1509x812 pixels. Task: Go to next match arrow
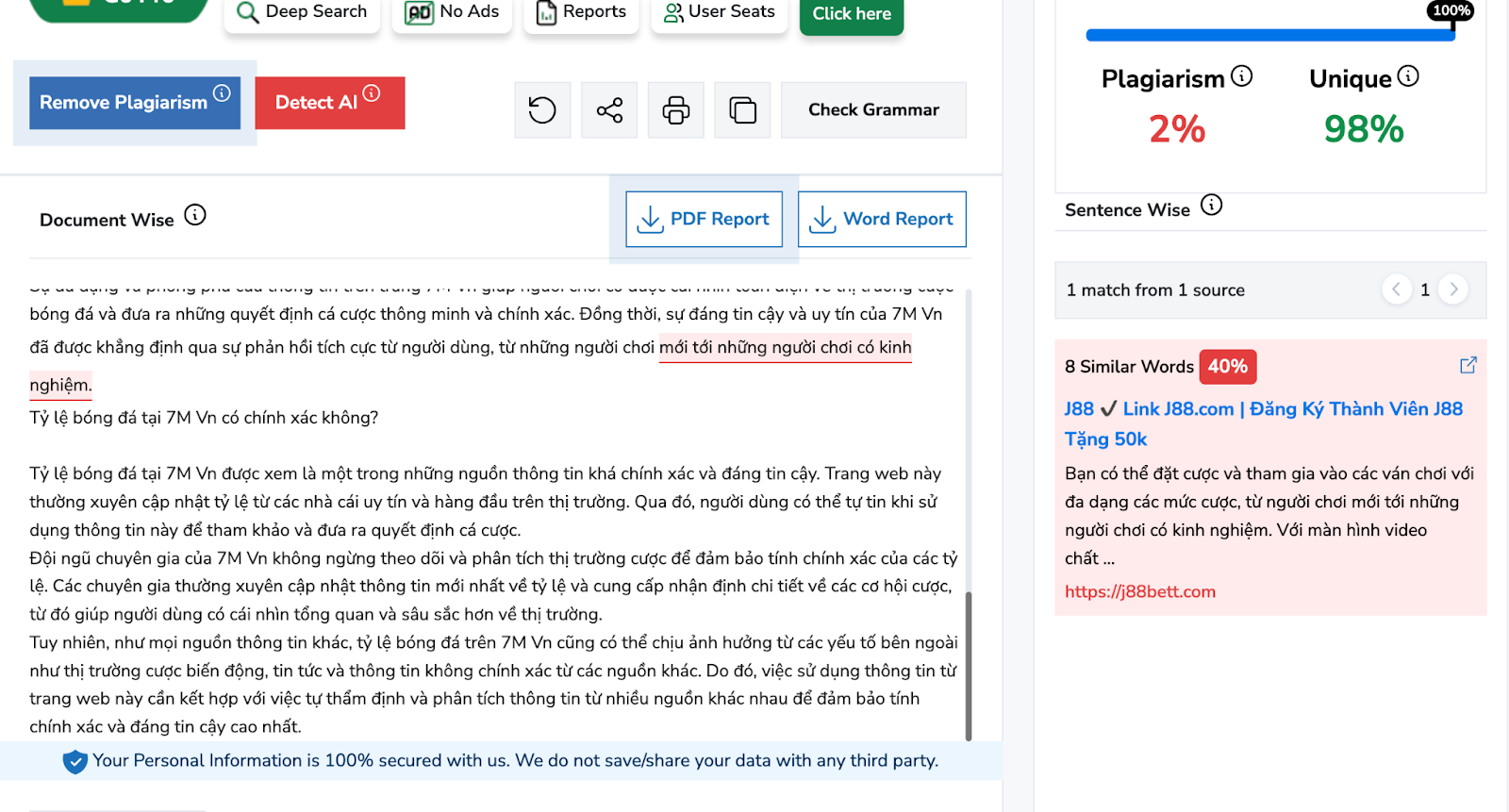(x=1454, y=289)
